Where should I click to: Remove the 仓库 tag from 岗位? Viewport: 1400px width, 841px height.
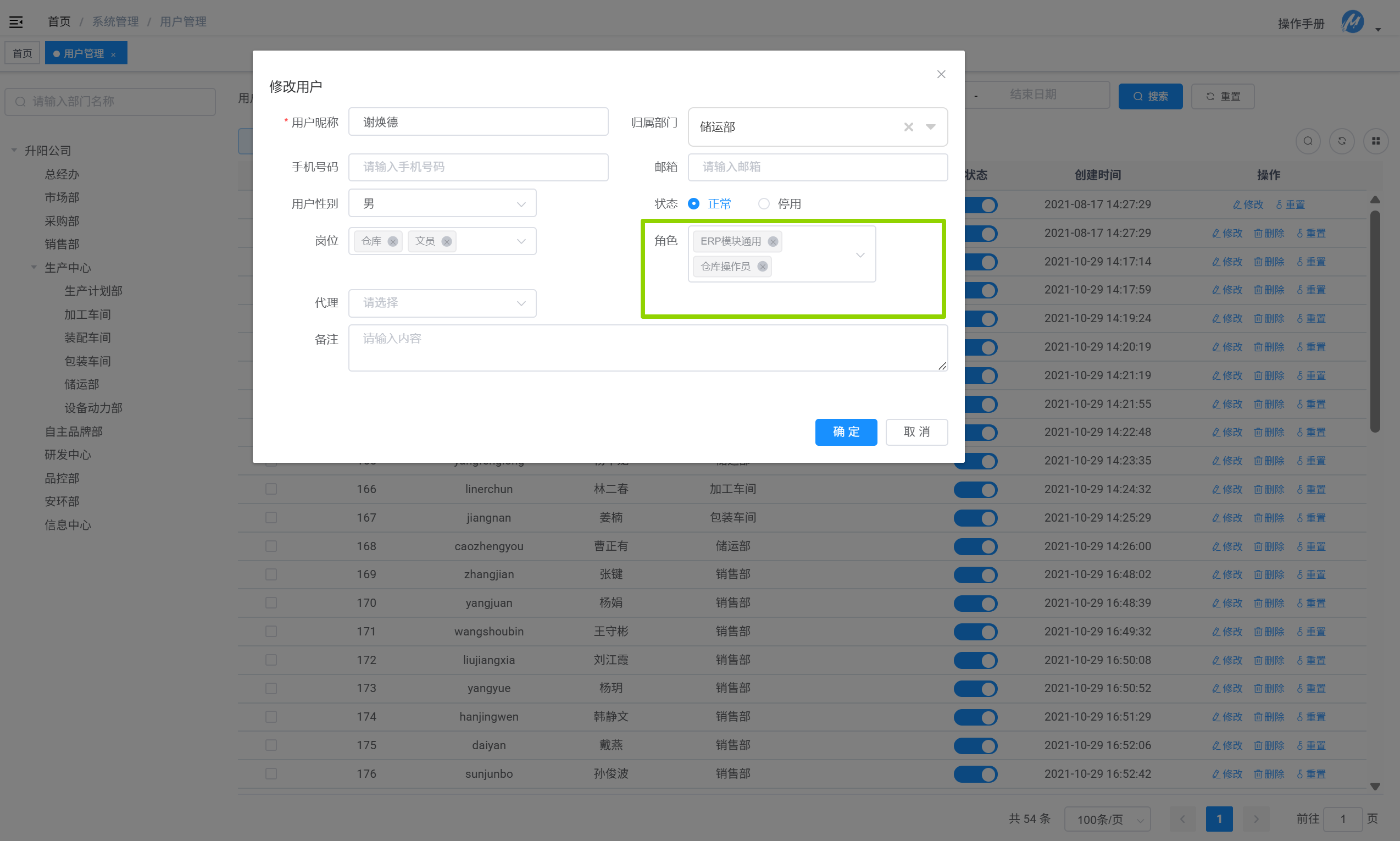(392, 241)
